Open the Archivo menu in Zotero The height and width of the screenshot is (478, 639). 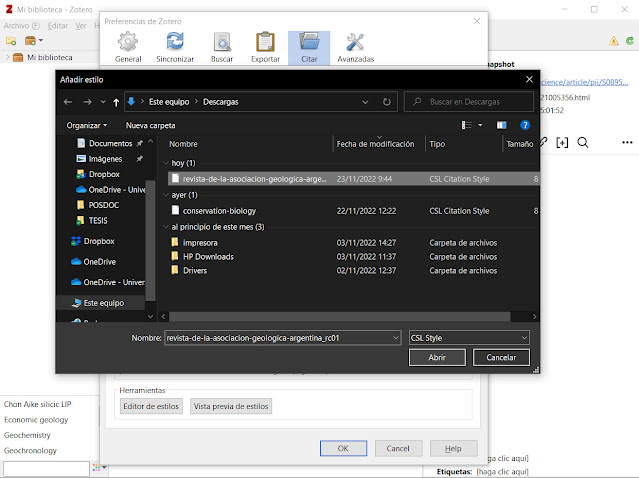(x=22, y=26)
